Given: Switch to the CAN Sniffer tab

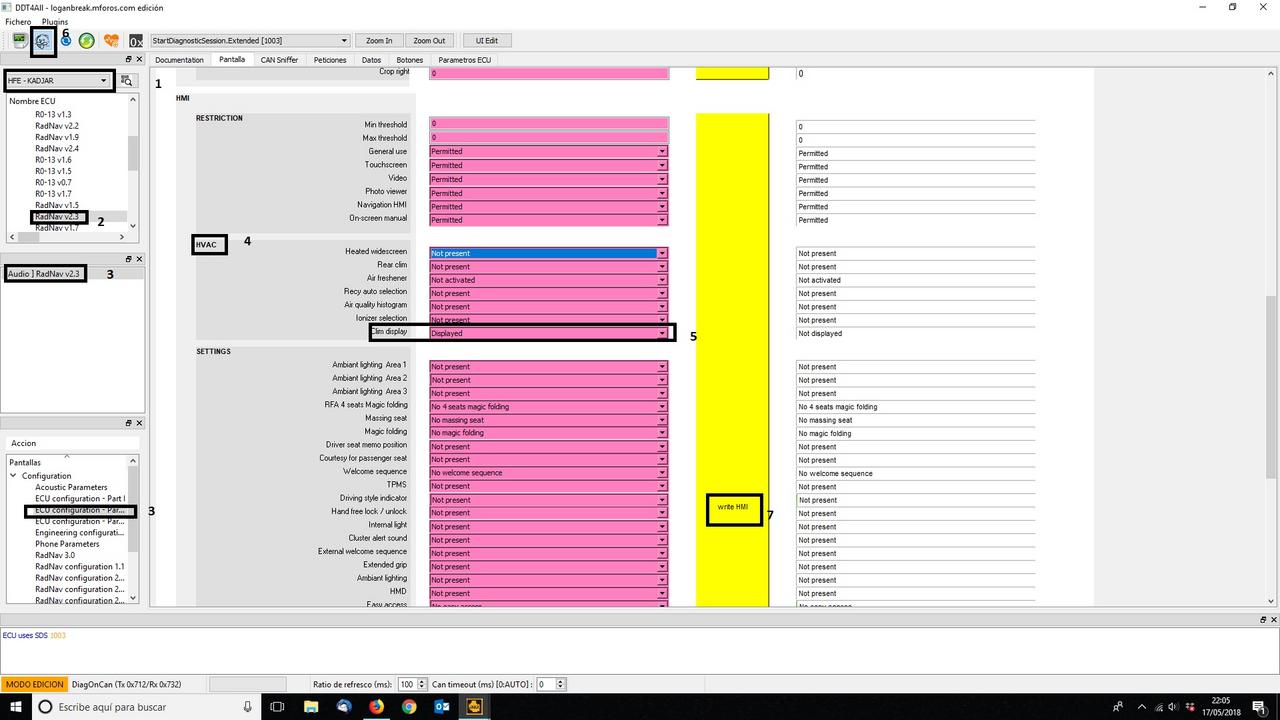Looking at the screenshot, I should tap(279, 60).
